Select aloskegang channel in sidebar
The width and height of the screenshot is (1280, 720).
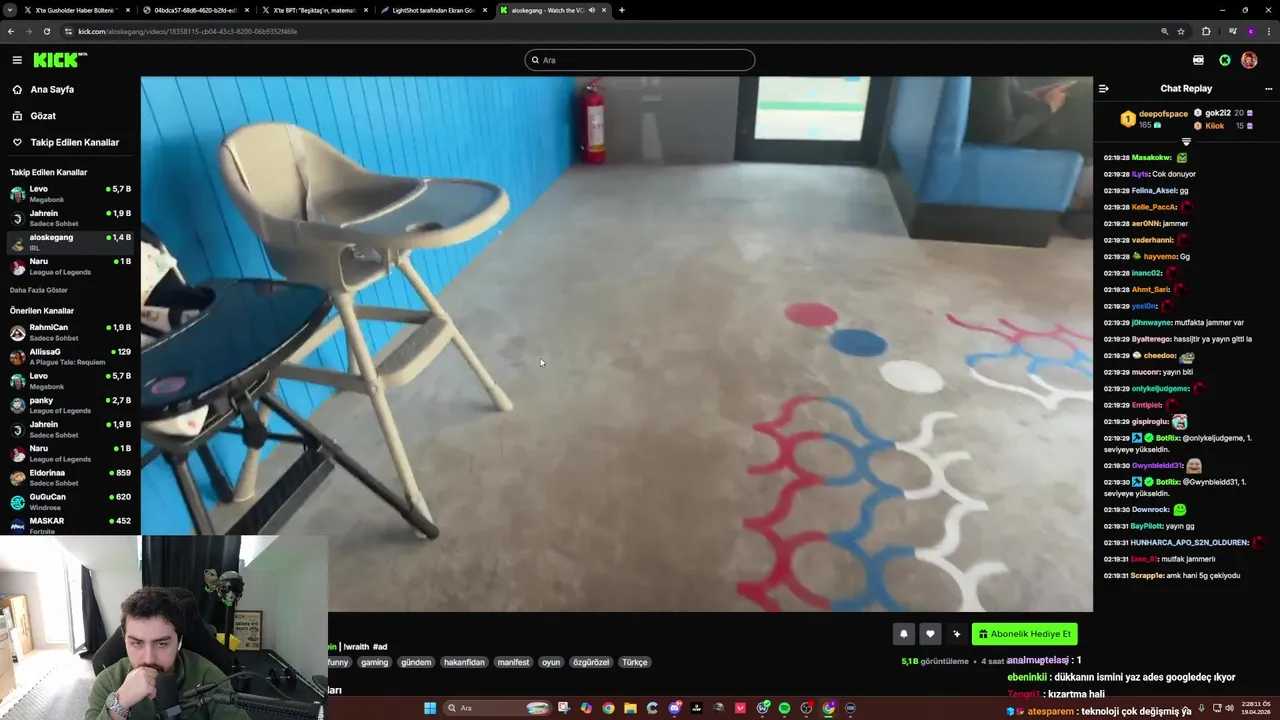tap(70, 242)
